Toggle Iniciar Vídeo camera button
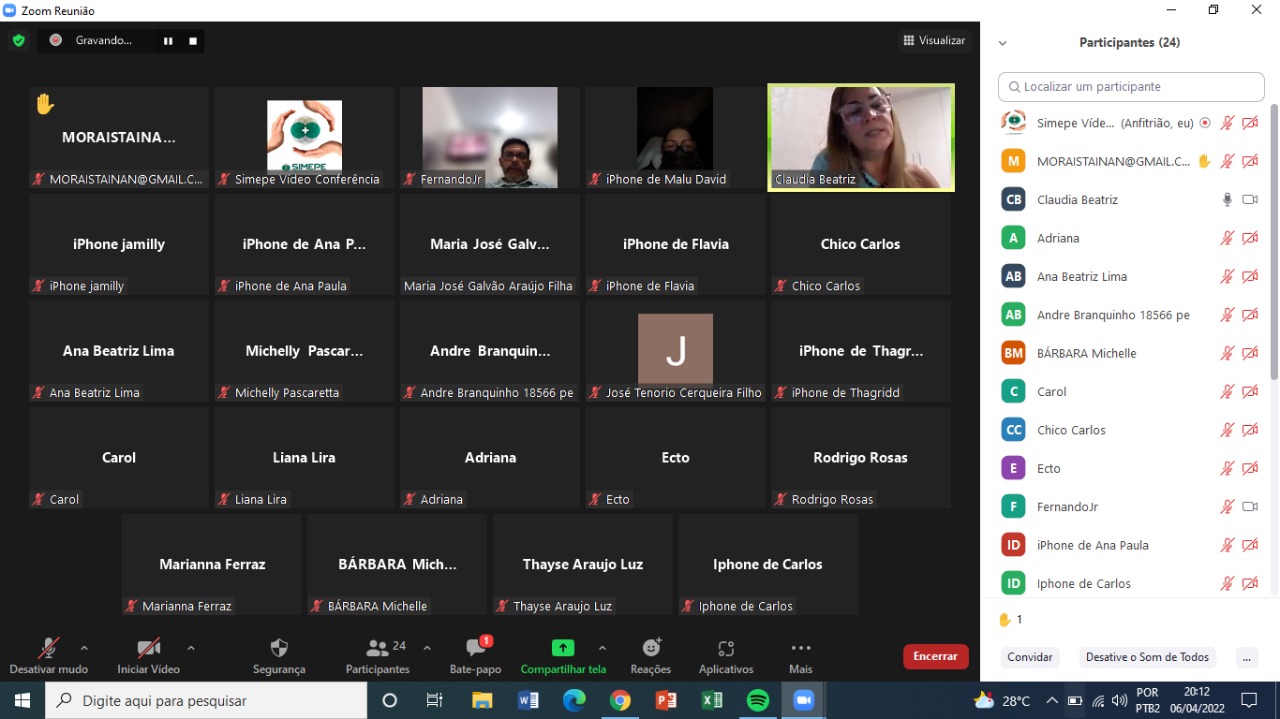1280x719 pixels. (x=148, y=649)
